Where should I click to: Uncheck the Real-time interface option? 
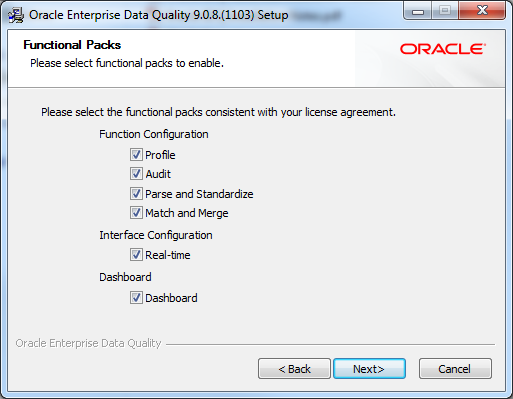[136, 255]
